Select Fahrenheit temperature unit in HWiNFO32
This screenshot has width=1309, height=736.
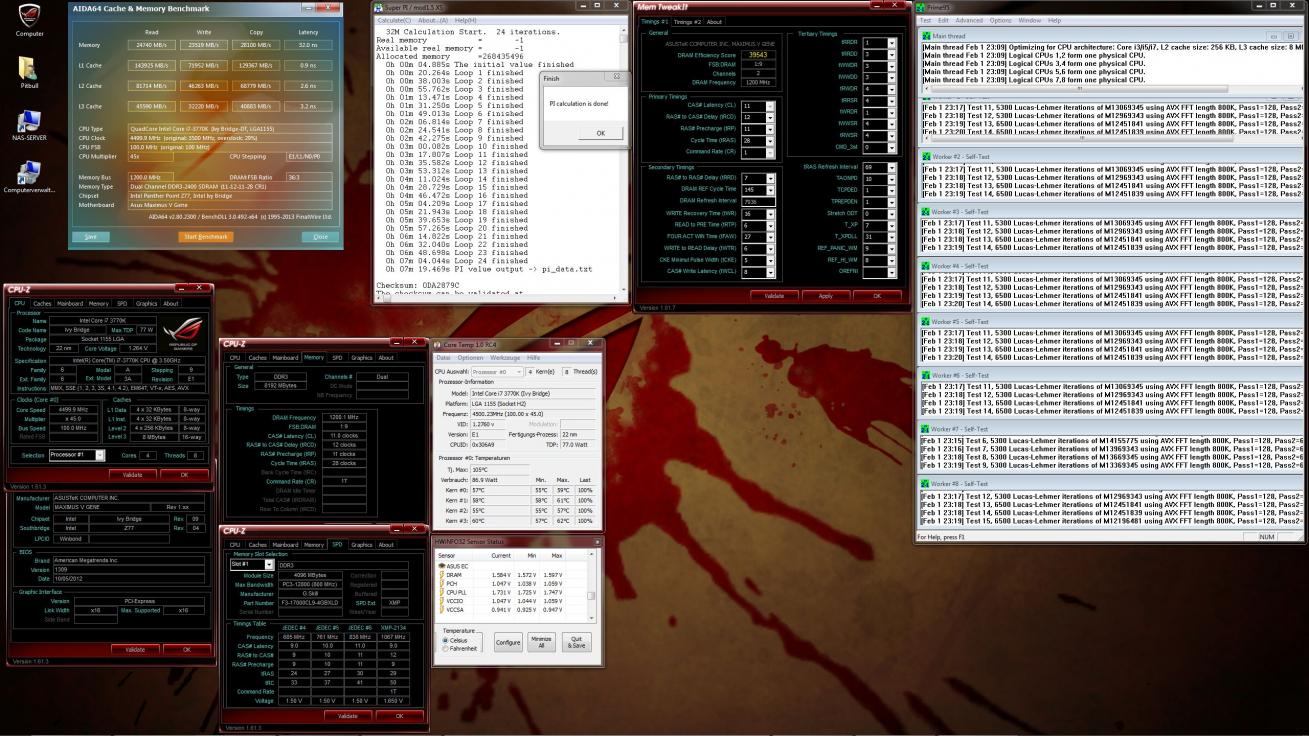pyautogui.click(x=445, y=648)
